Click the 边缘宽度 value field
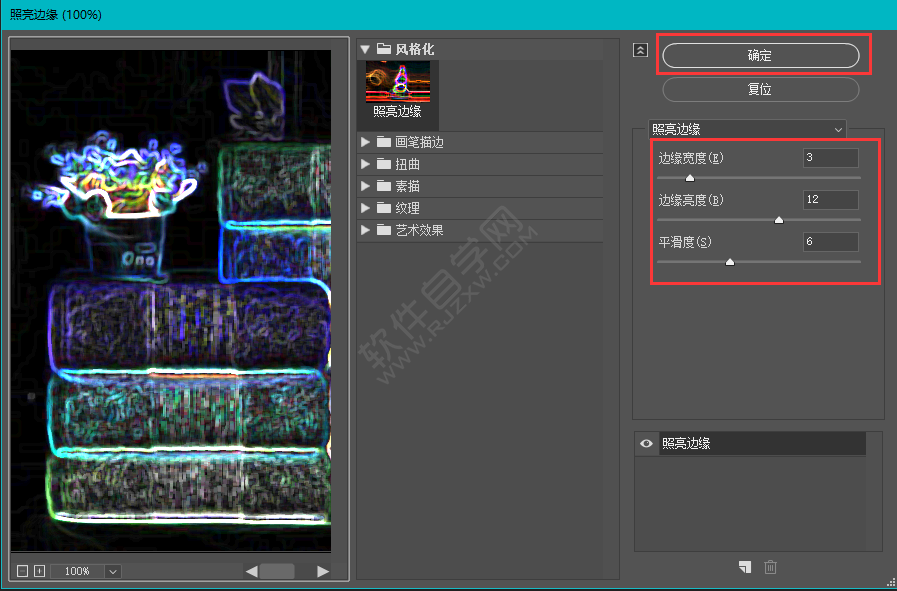897x591 pixels. click(x=831, y=158)
